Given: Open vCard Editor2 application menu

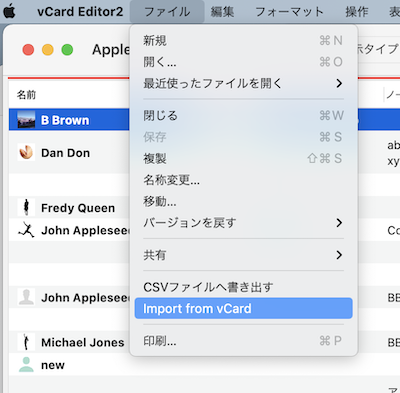Looking at the screenshot, I should point(80,12).
